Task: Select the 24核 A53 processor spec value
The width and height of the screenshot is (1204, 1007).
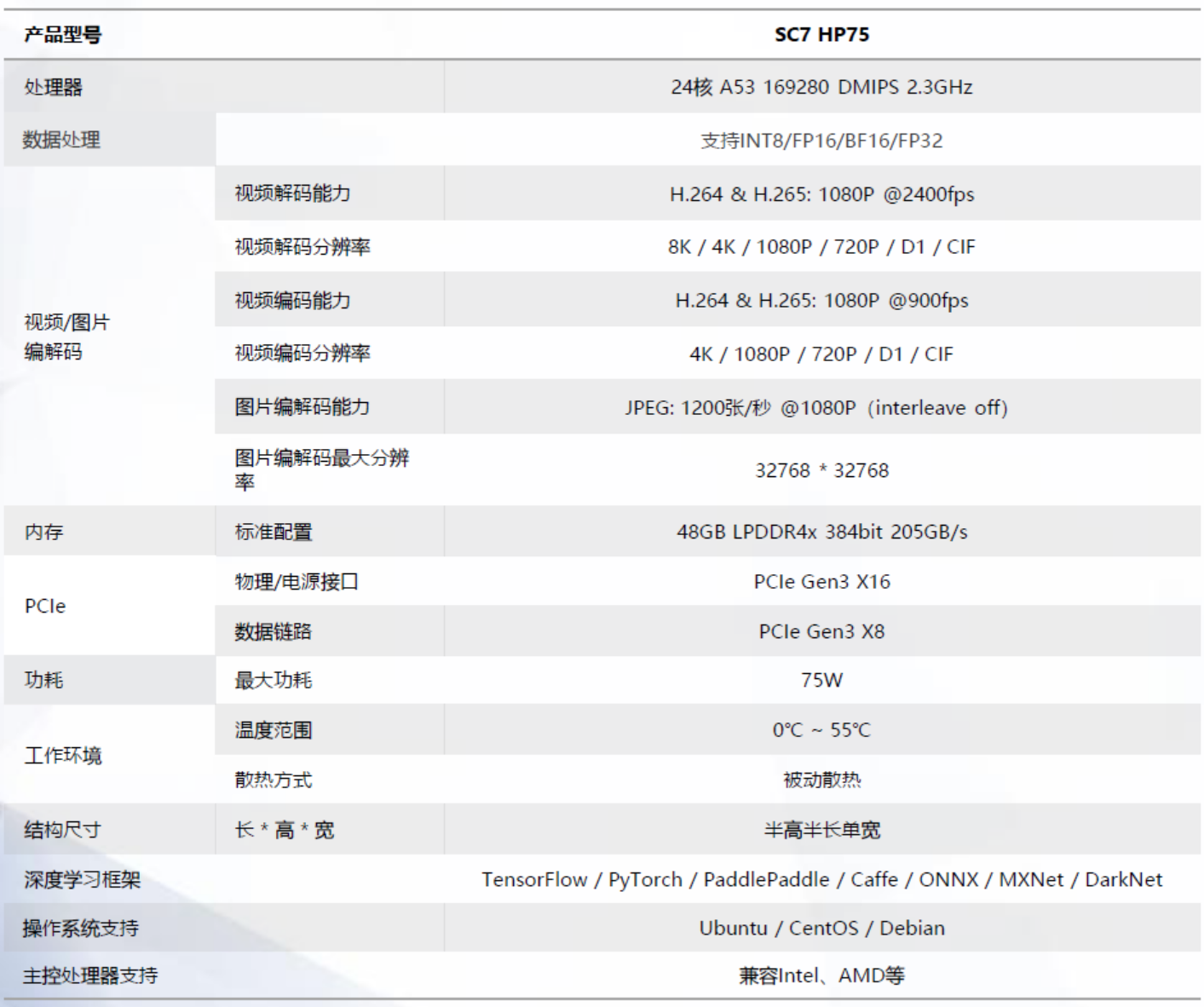Action: 821,87
